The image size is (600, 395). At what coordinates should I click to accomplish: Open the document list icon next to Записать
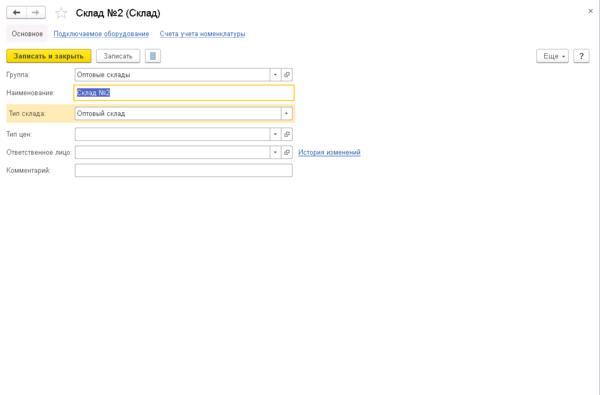point(153,56)
